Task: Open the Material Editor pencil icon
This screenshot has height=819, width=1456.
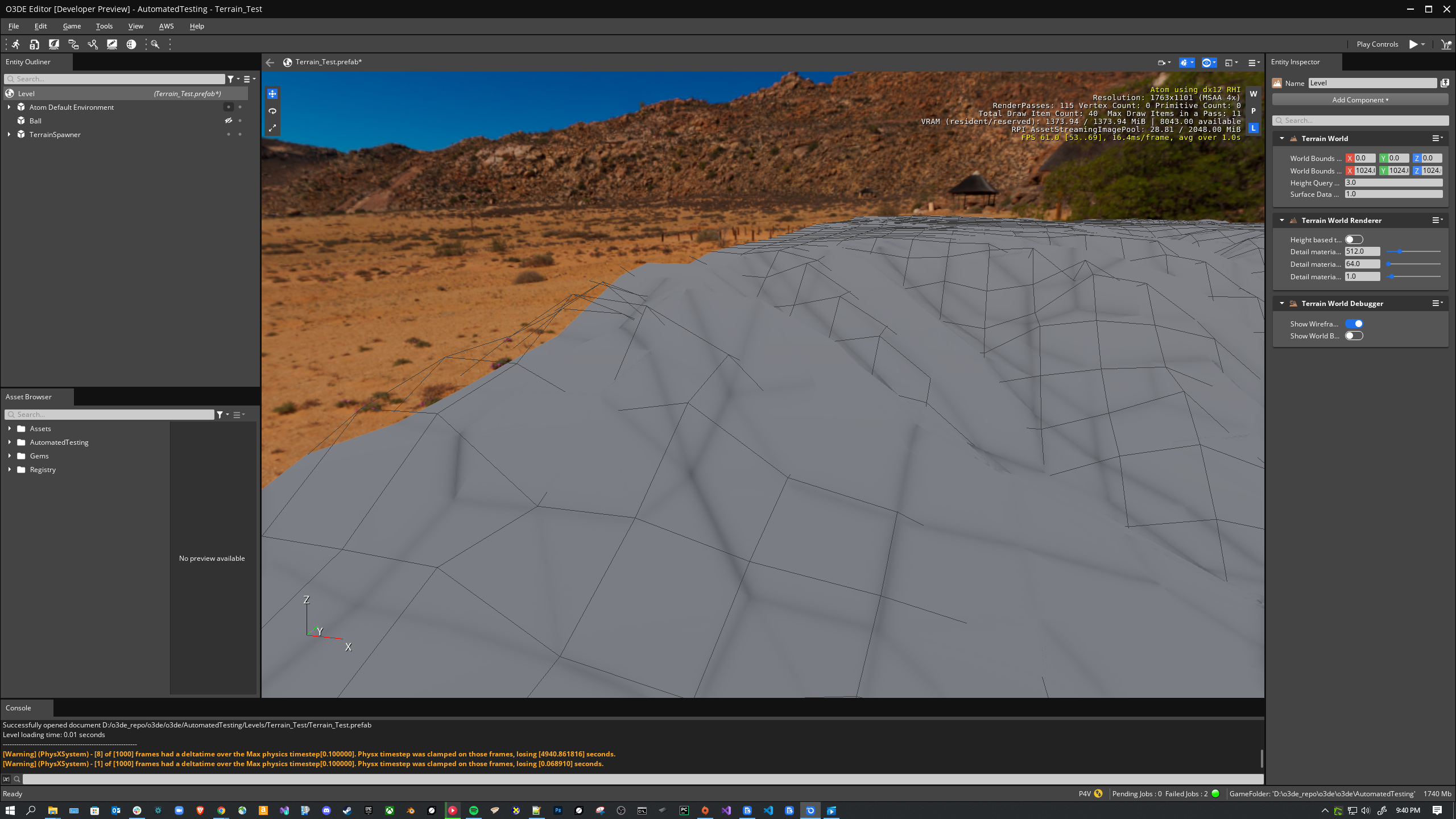Action: click(112, 44)
